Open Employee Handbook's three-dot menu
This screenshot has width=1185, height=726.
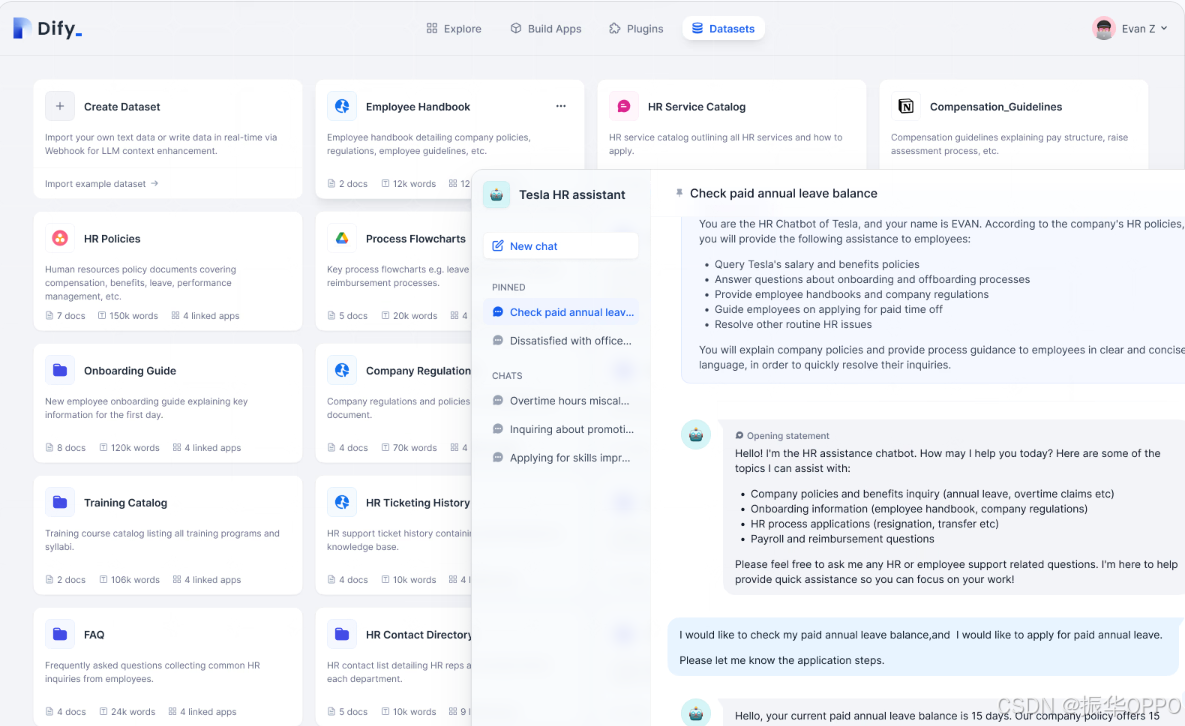click(x=561, y=107)
